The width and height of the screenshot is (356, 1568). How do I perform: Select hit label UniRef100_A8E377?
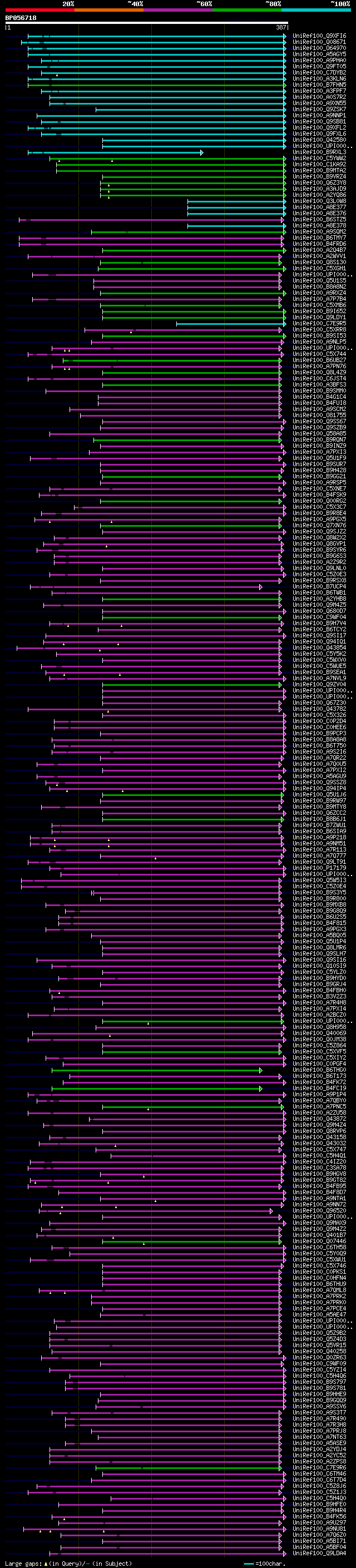pos(319,207)
